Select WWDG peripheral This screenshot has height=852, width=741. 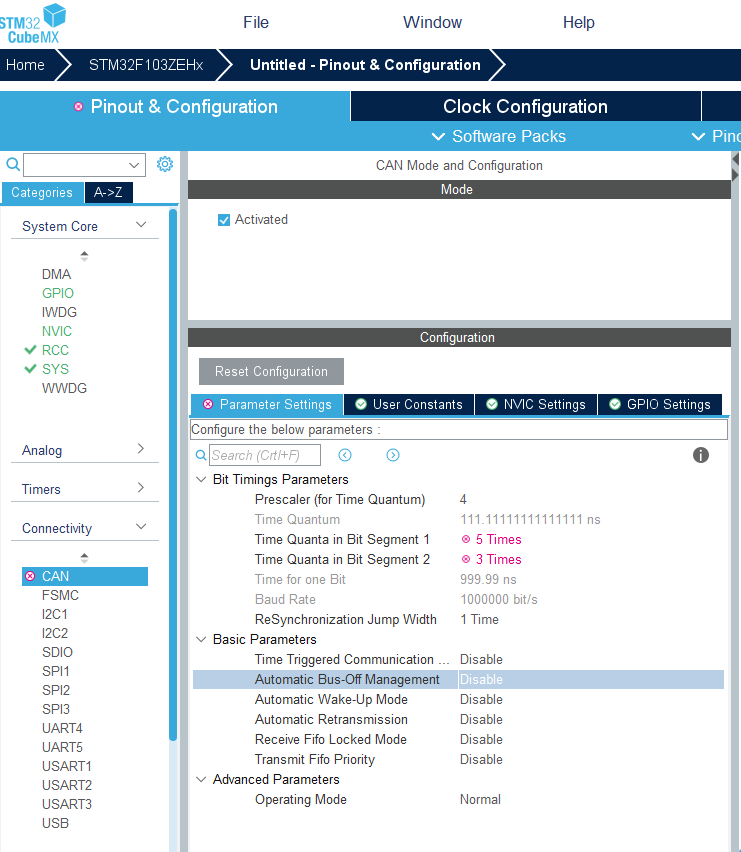[64, 388]
